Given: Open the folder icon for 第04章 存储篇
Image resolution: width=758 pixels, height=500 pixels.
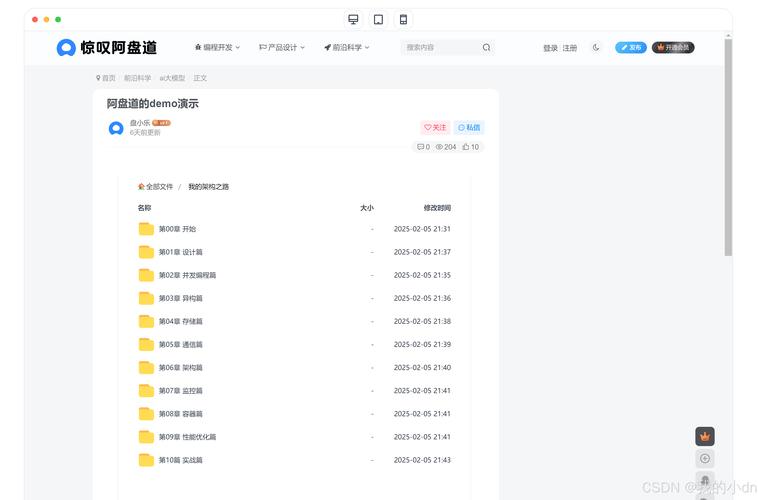Looking at the screenshot, I should (x=146, y=322).
